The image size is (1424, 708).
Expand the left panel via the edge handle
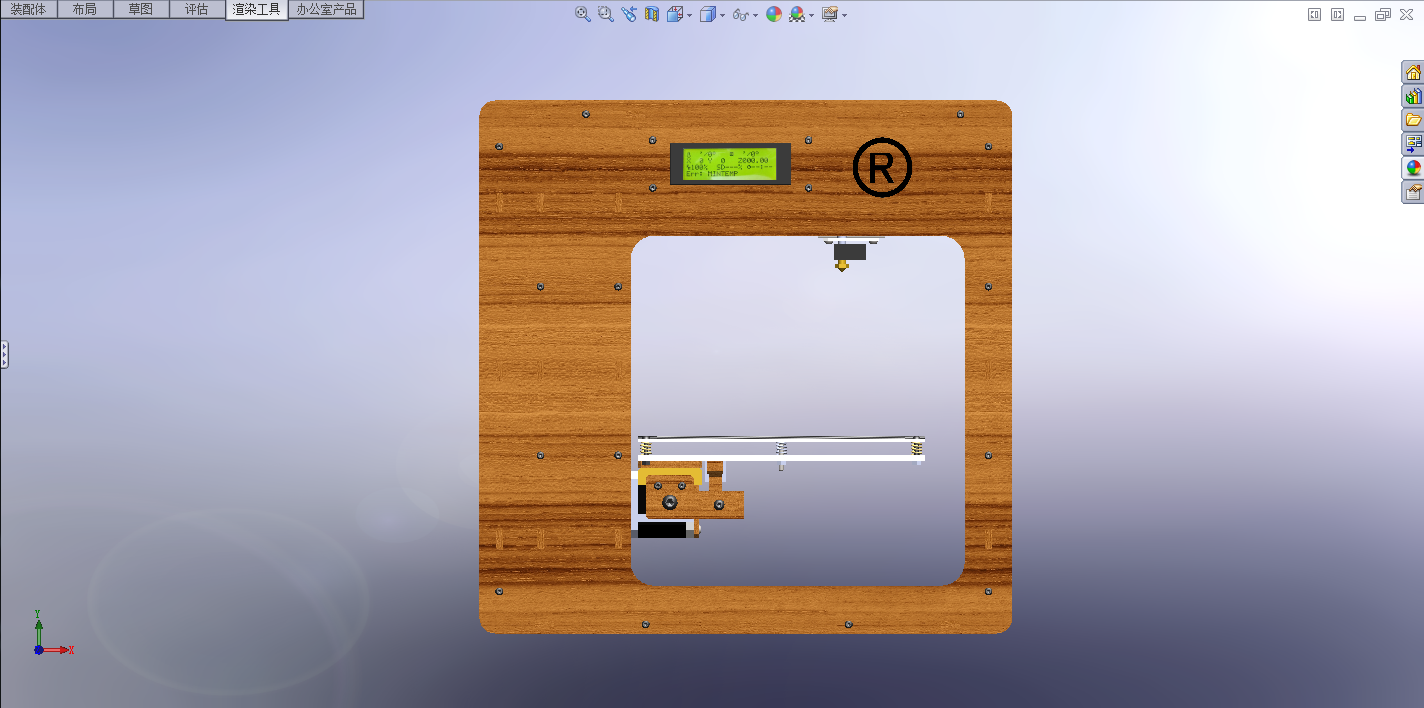[x=4, y=354]
